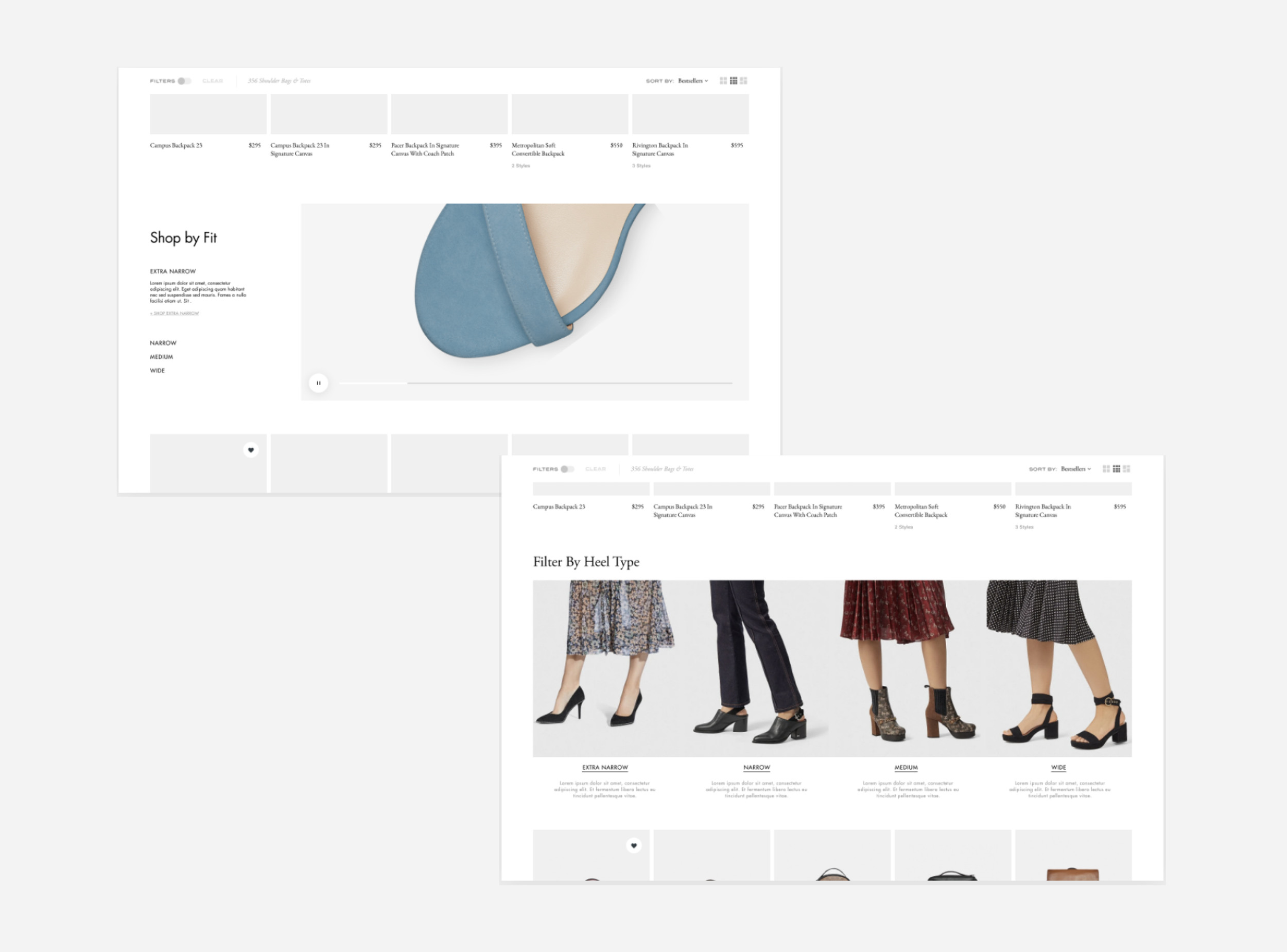
Task: Switch upper page to two-column grid view
Action: click(x=723, y=81)
